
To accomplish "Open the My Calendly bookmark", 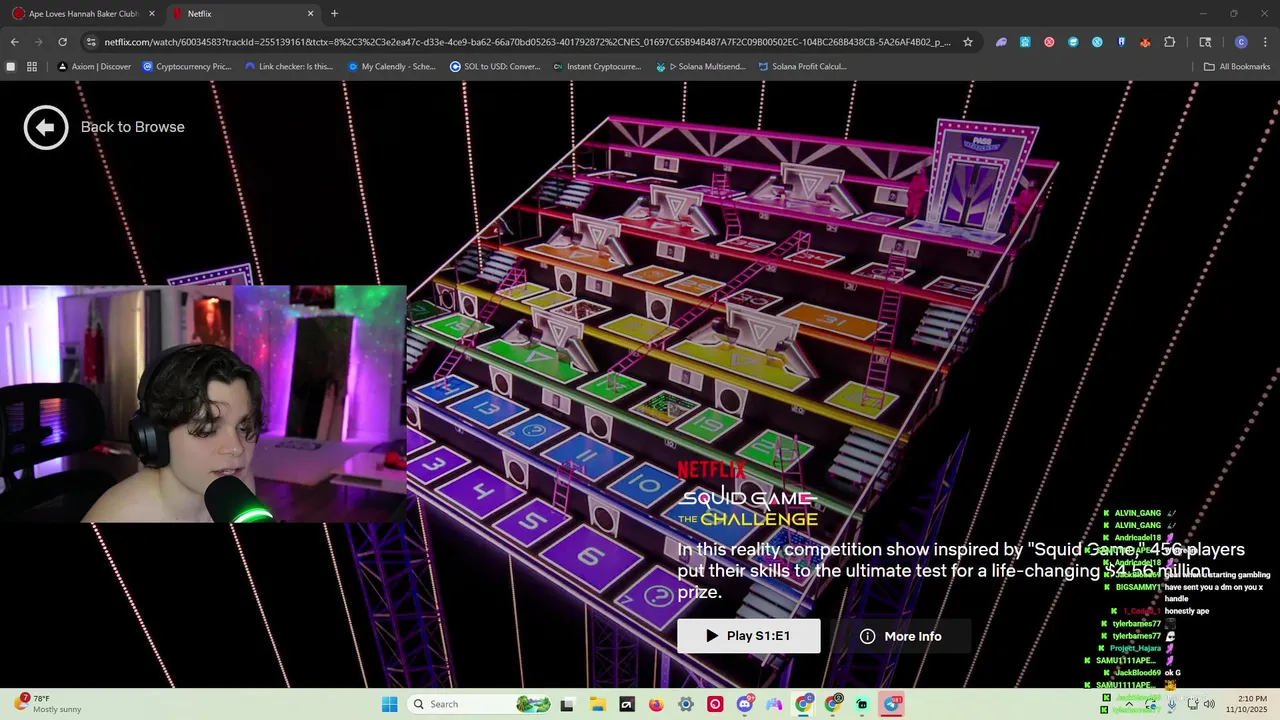I will coord(392,67).
